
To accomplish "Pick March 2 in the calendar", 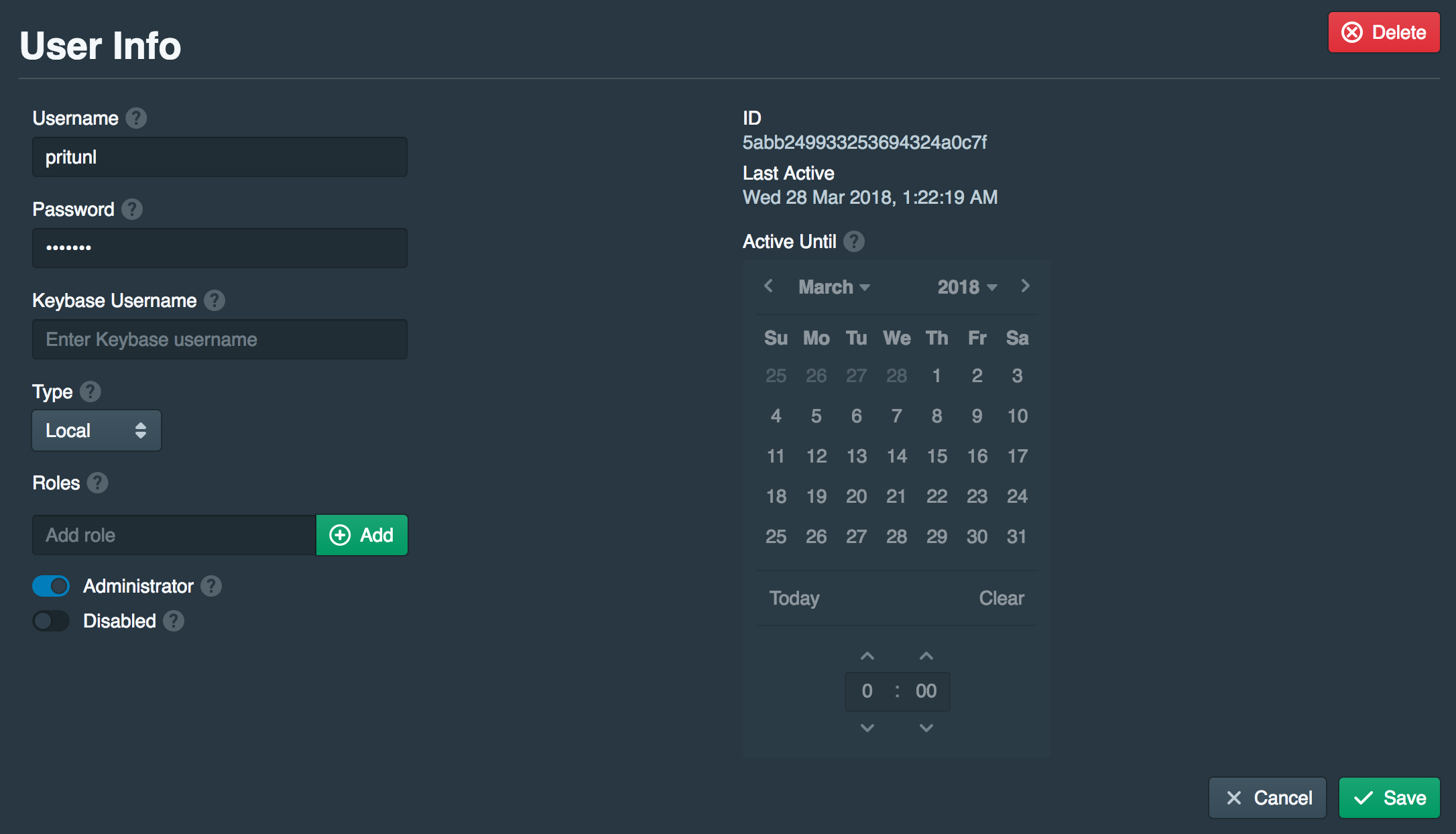I will (977, 375).
